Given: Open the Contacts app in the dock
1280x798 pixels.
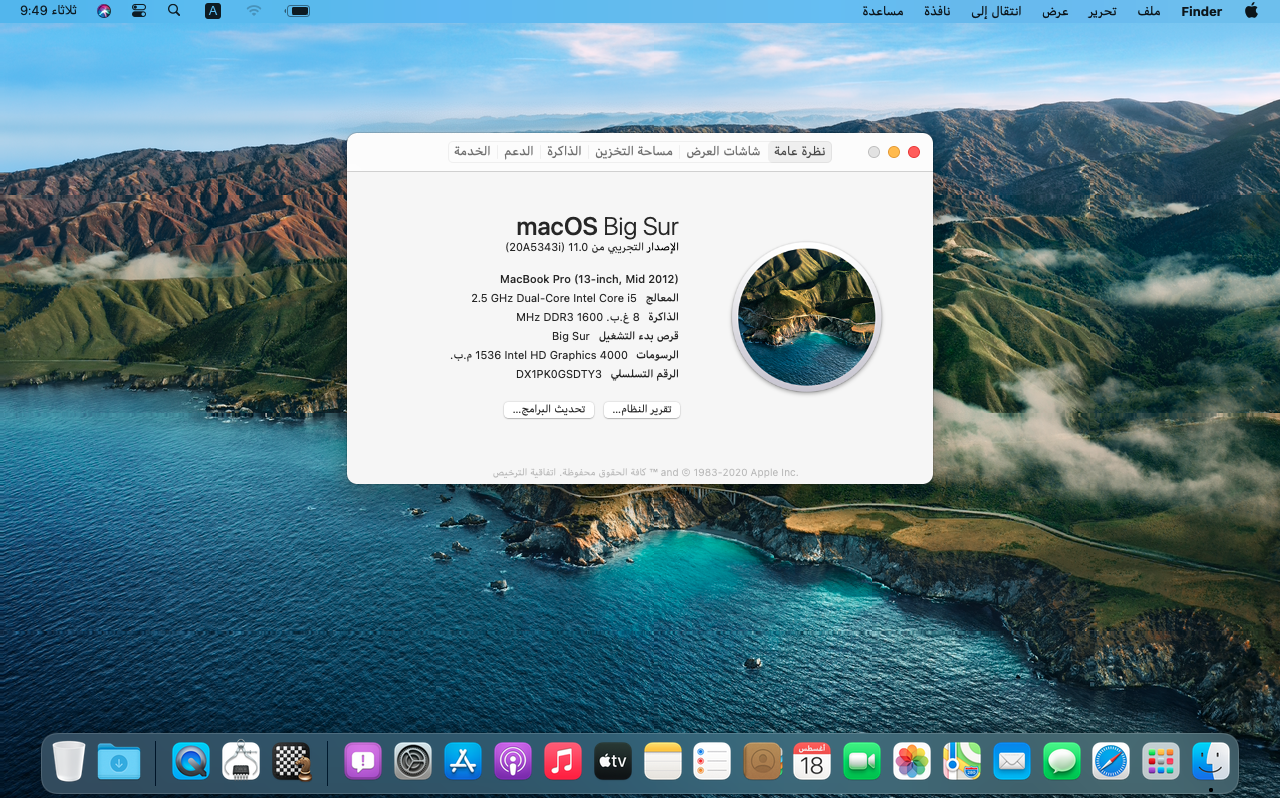Looking at the screenshot, I should [x=762, y=761].
